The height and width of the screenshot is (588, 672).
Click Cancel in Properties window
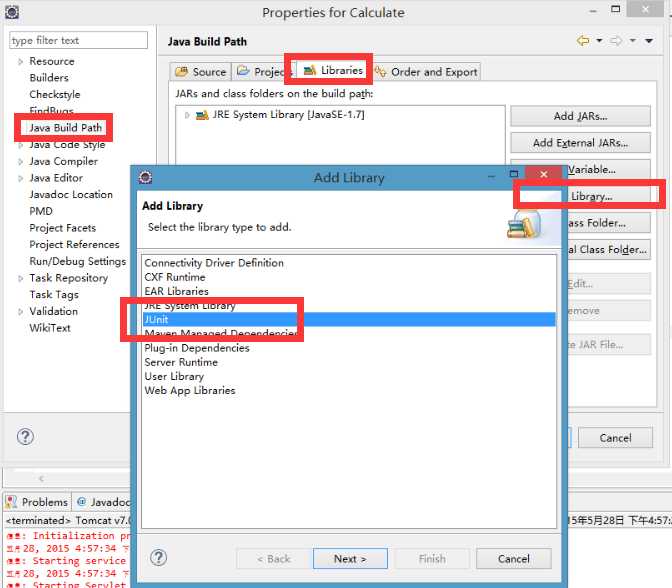pyautogui.click(x=615, y=438)
